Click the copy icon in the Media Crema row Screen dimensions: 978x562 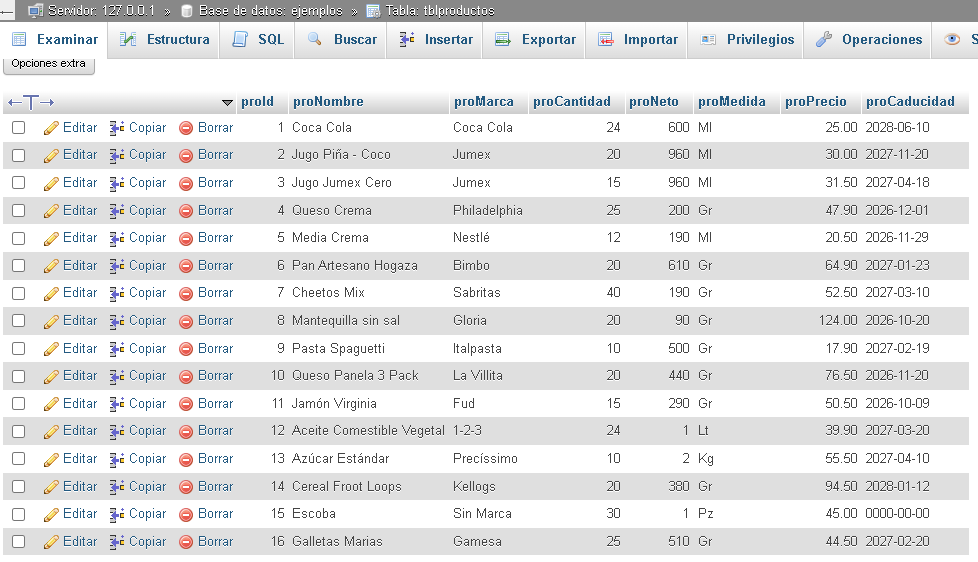click(117, 238)
